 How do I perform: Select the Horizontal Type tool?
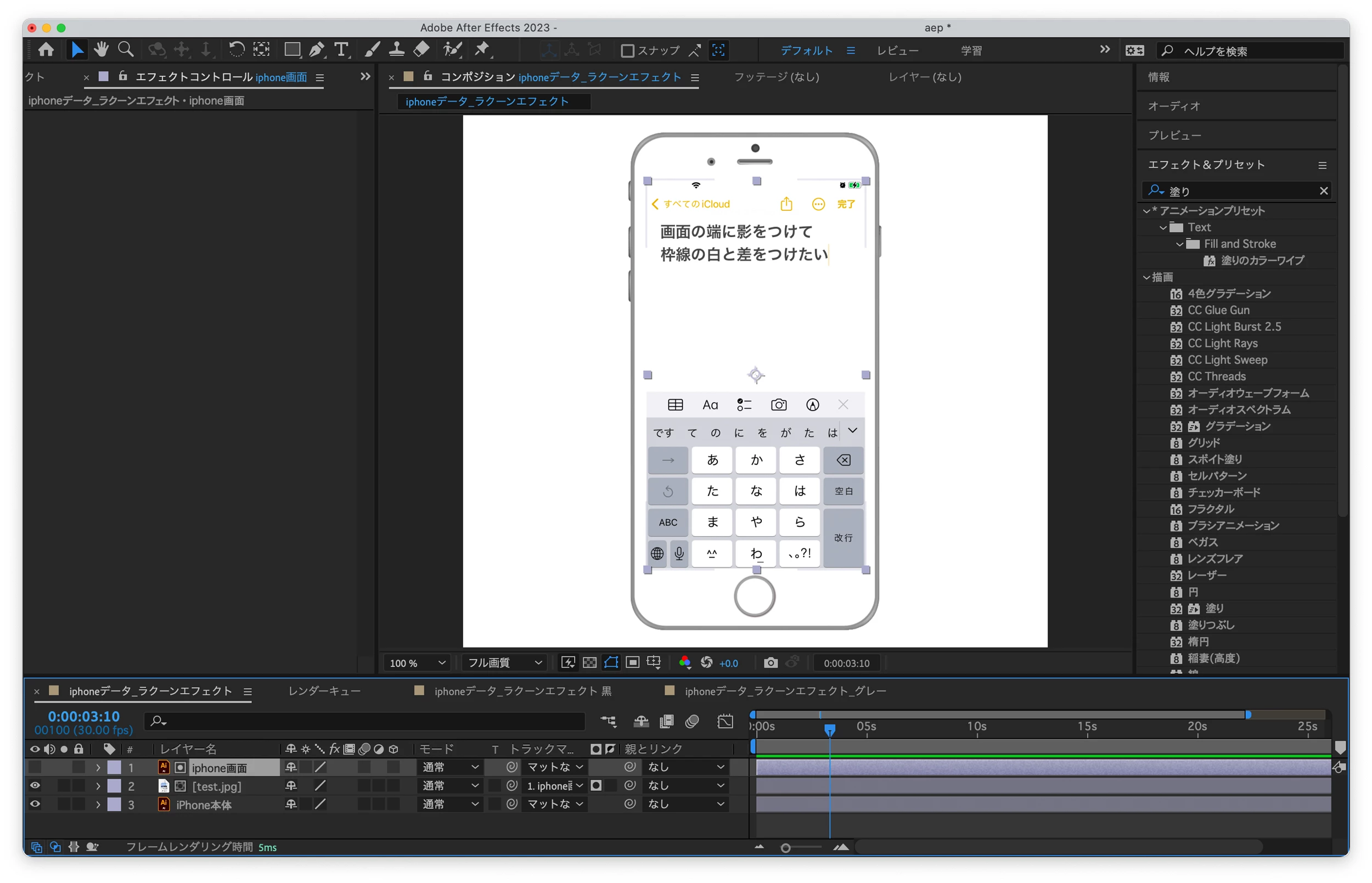342,50
